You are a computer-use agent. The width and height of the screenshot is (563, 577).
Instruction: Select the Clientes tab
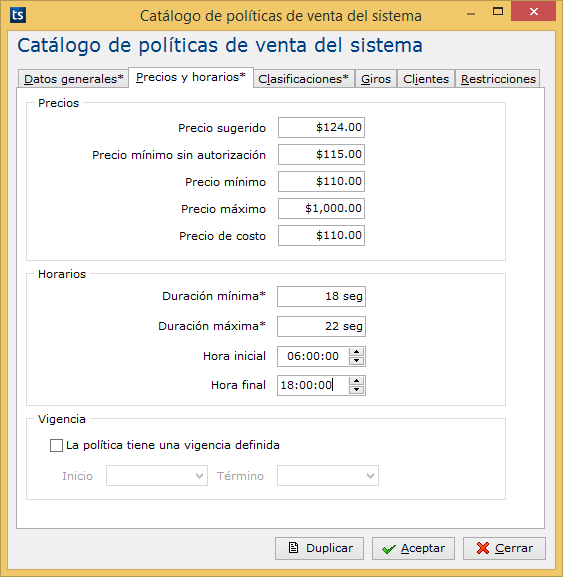pyautogui.click(x=426, y=79)
